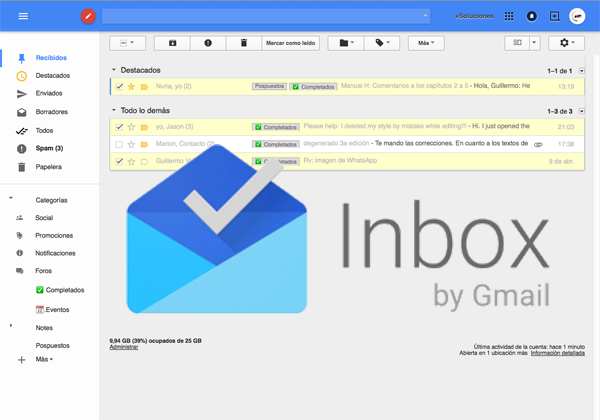Open the split pane mode dropdown arrow

tap(535, 43)
